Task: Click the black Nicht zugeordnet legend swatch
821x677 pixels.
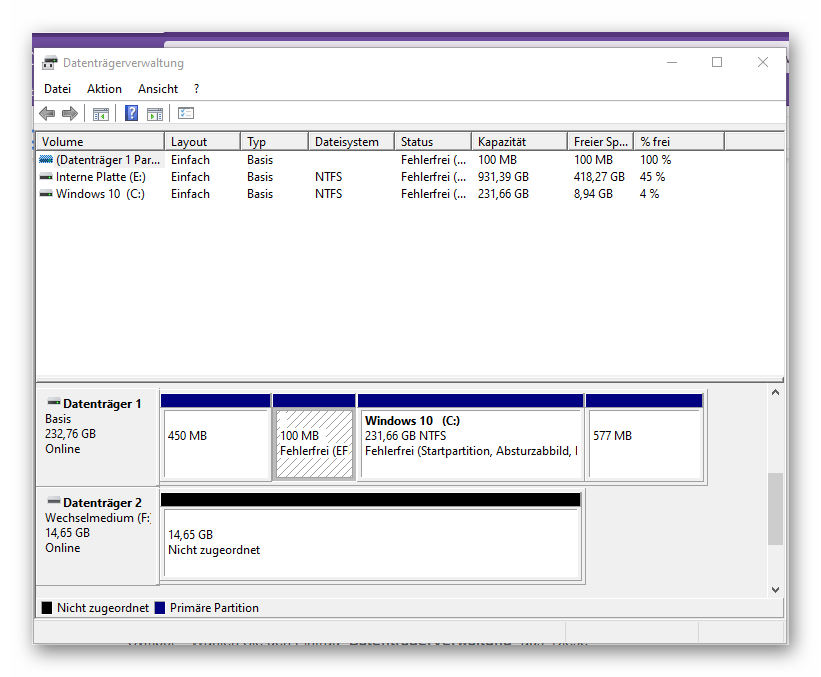Action: 47,607
